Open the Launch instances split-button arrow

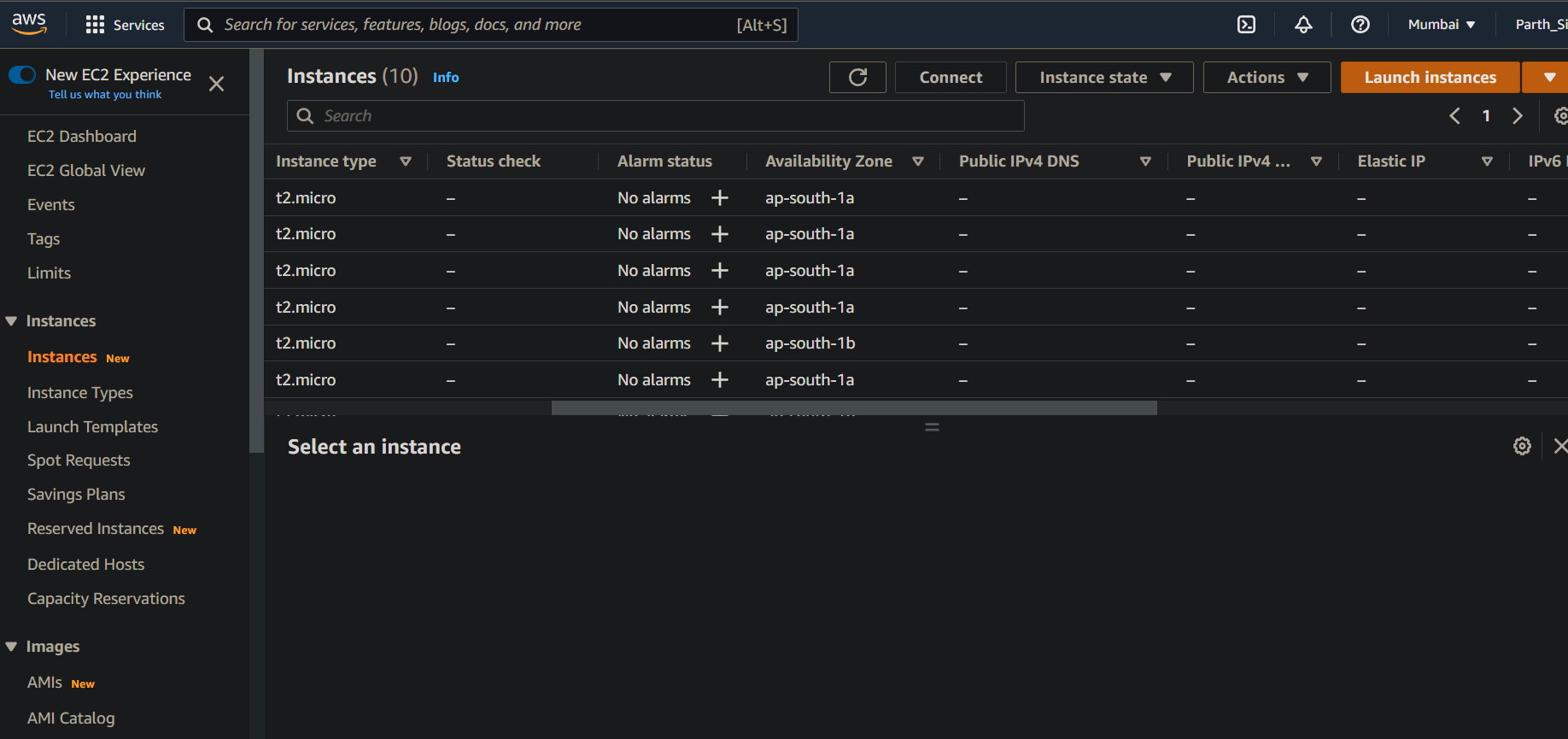[1548, 78]
